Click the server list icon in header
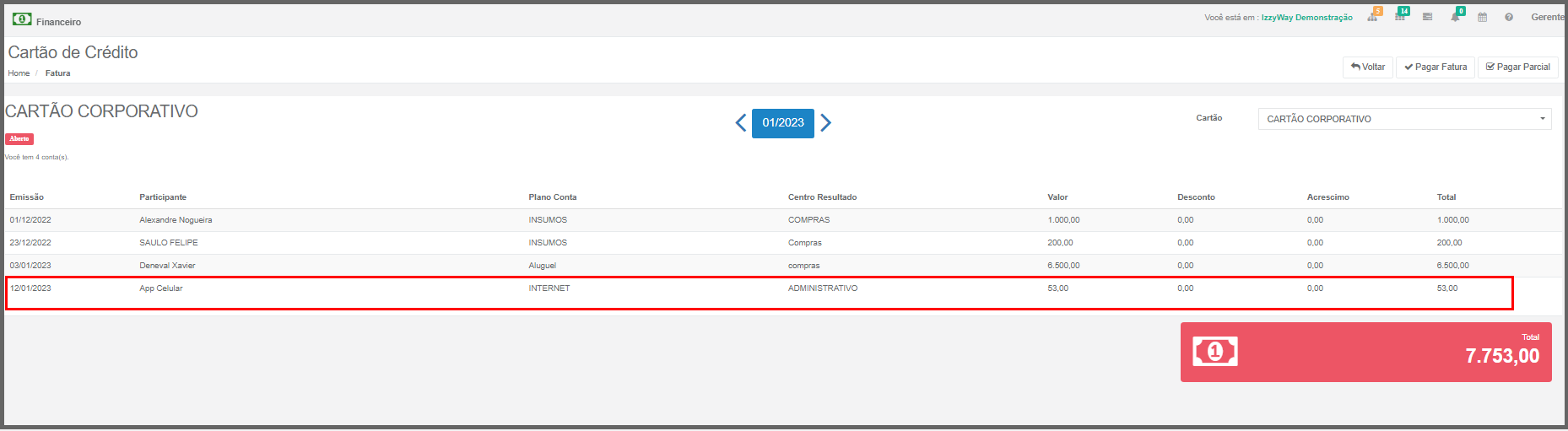 pos(1427,17)
